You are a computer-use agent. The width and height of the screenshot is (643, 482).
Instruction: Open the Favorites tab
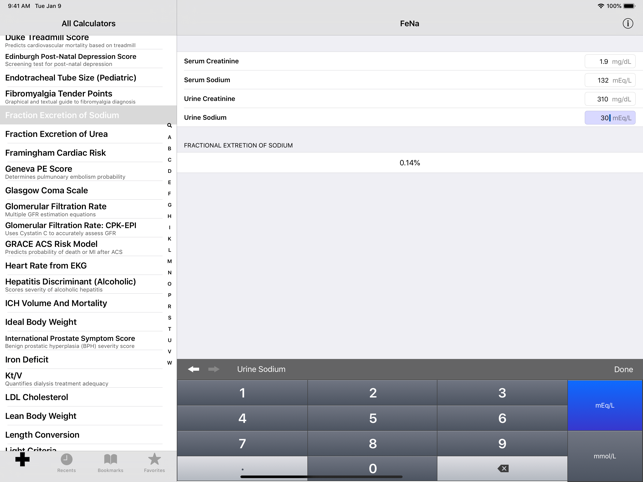(x=154, y=462)
